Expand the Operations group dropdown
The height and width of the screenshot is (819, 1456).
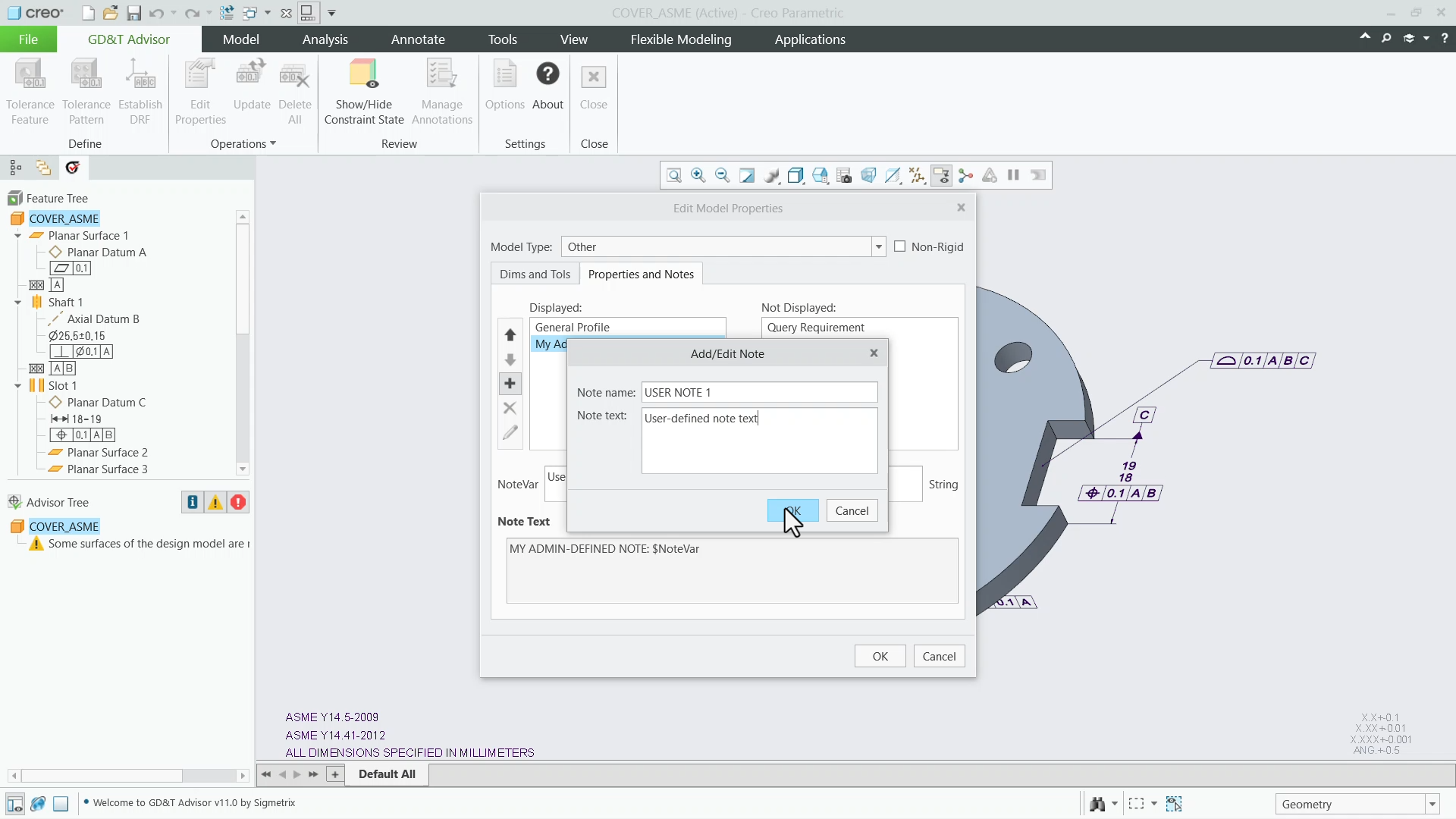tap(243, 144)
